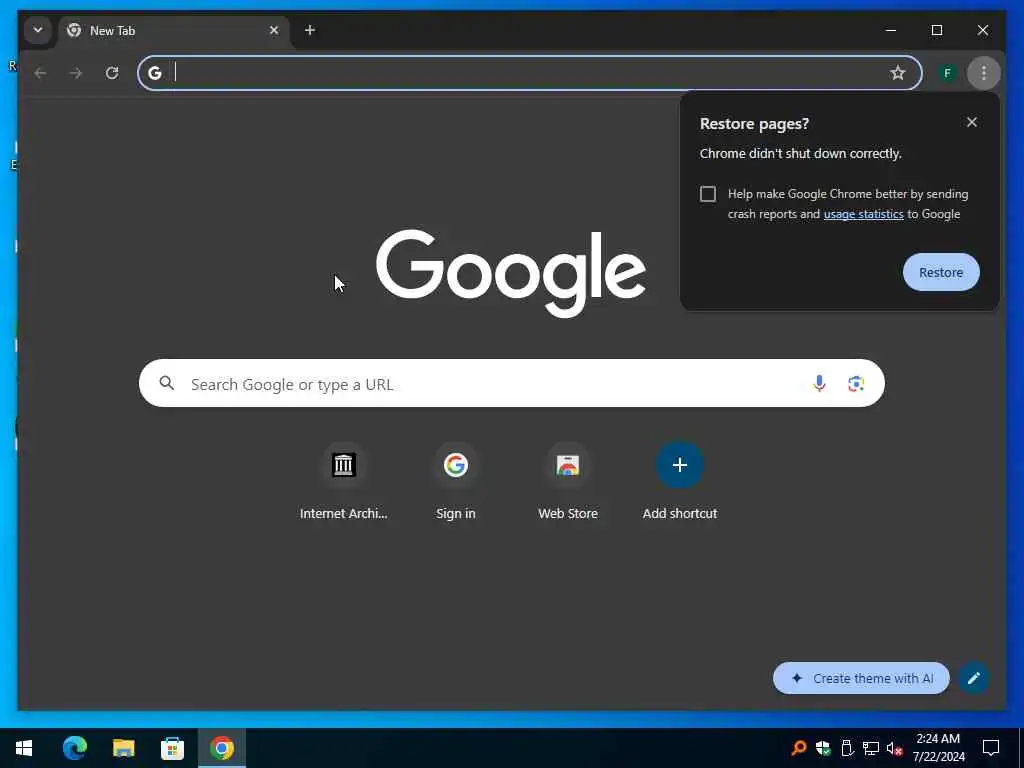Image resolution: width=1024 pixels, height=768 pixels.
Task: Click the Chrome taskbar icon
Action: point(222,748)
